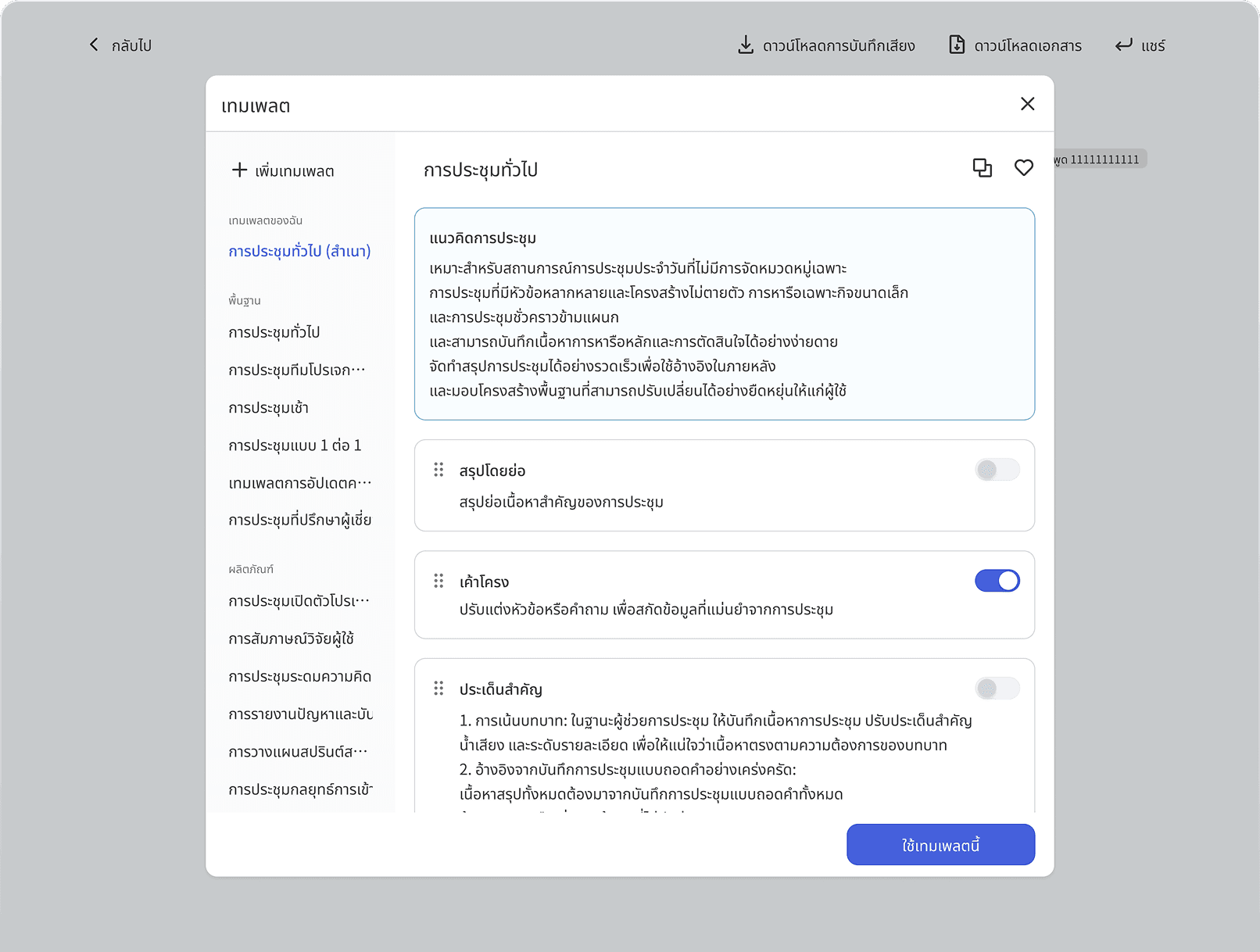Select the การประชุมเช้า template

268,408
